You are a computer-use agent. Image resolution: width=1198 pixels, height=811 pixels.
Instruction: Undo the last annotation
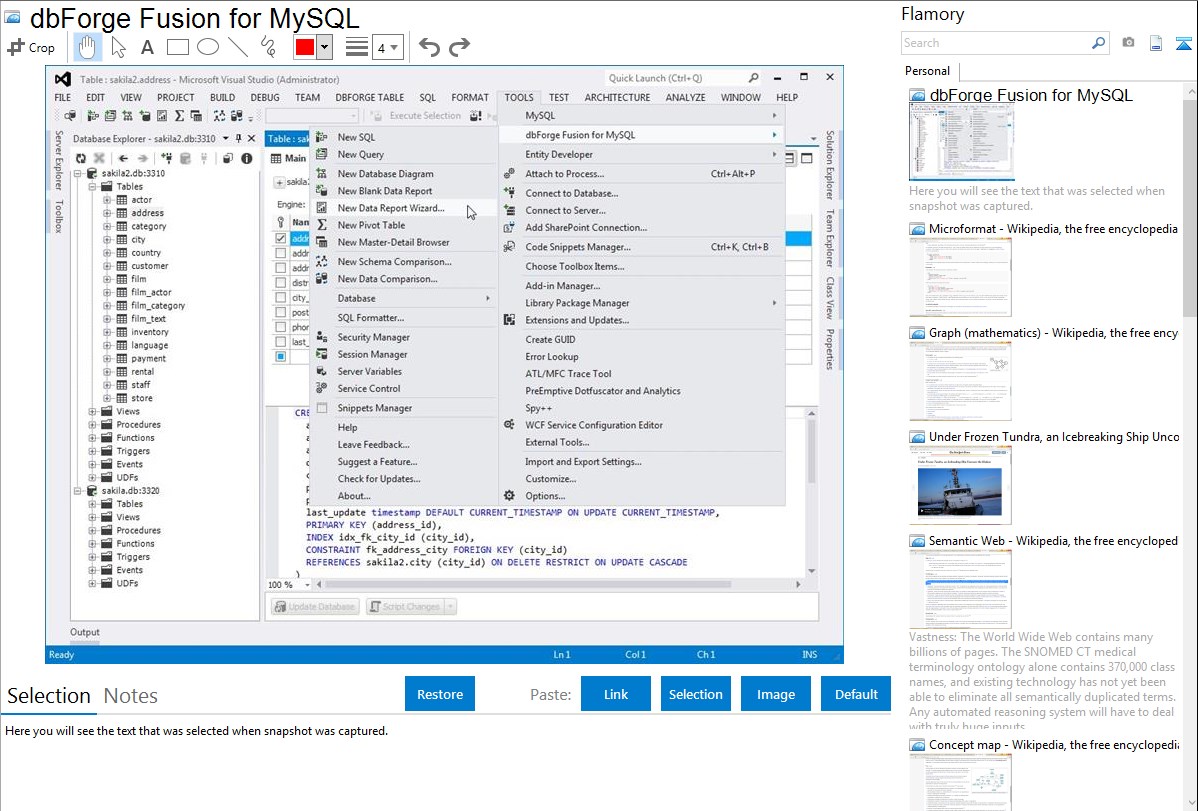pyautogui.click(x=429, y=47)
